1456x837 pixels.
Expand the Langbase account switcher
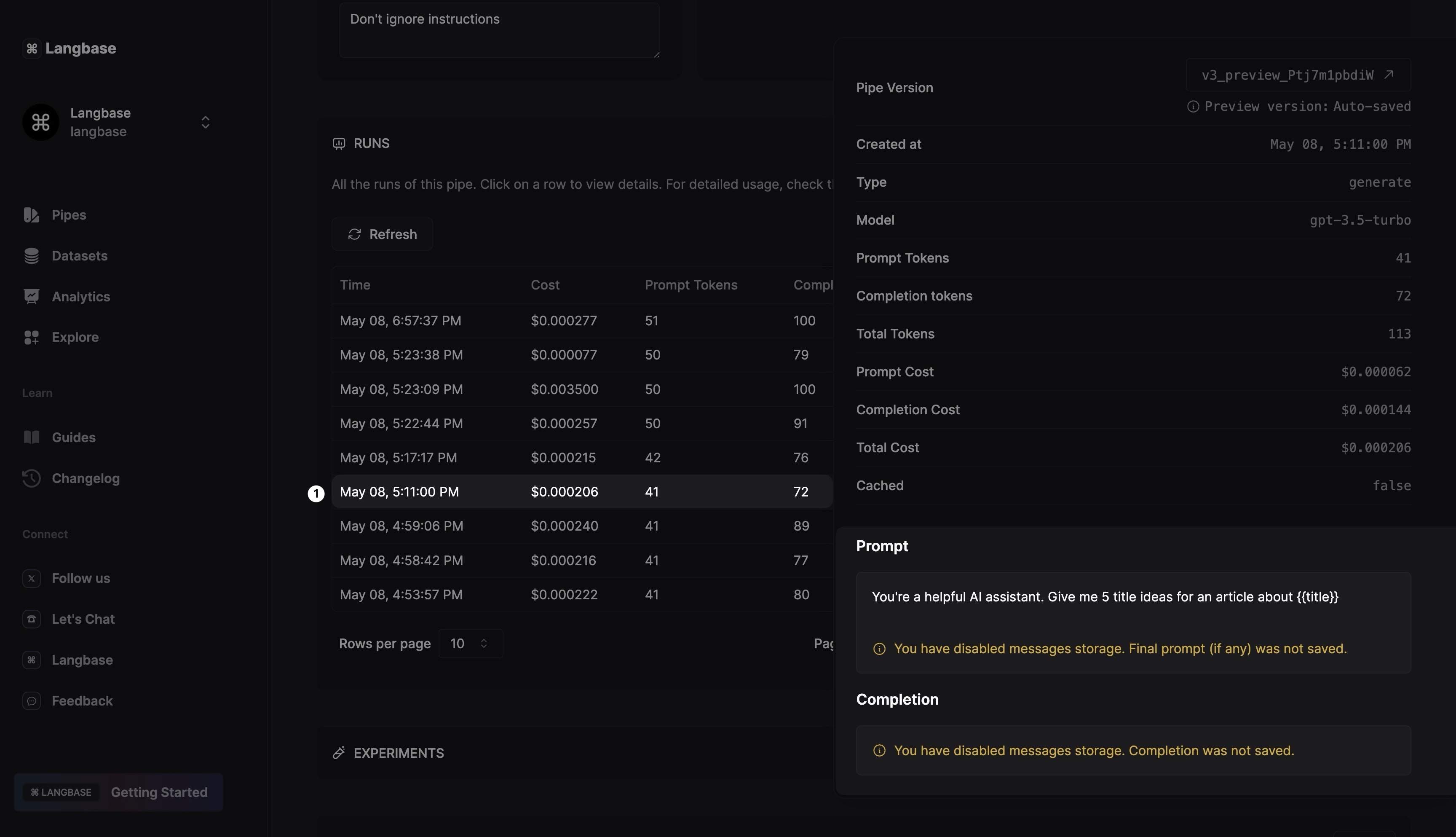(x=205, y=123)
